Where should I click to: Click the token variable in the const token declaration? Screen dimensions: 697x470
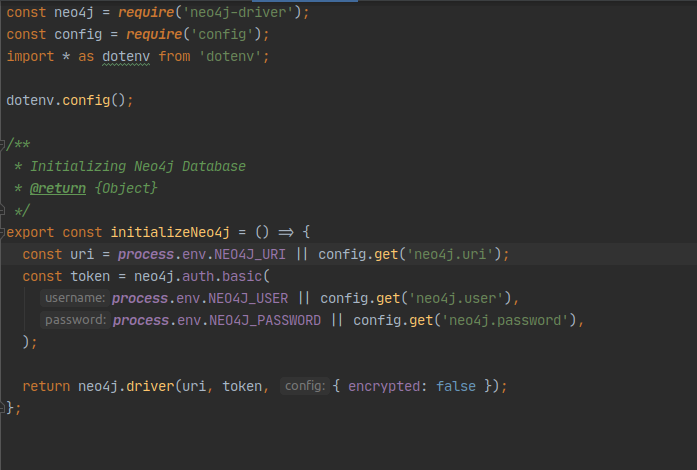pyautogui.click(x=90, y=277)
